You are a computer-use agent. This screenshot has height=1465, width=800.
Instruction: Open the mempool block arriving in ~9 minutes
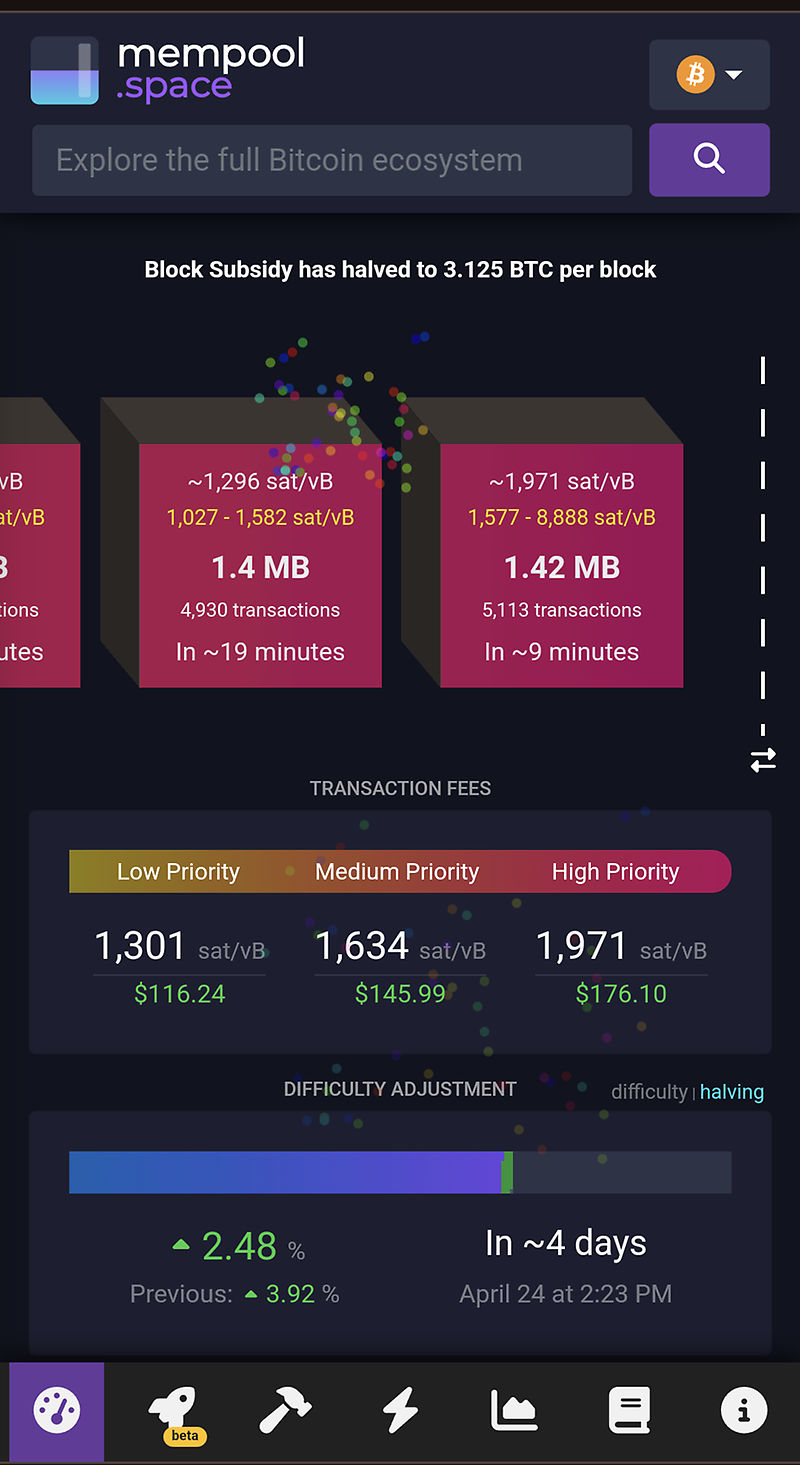click(x=562, y=565)
